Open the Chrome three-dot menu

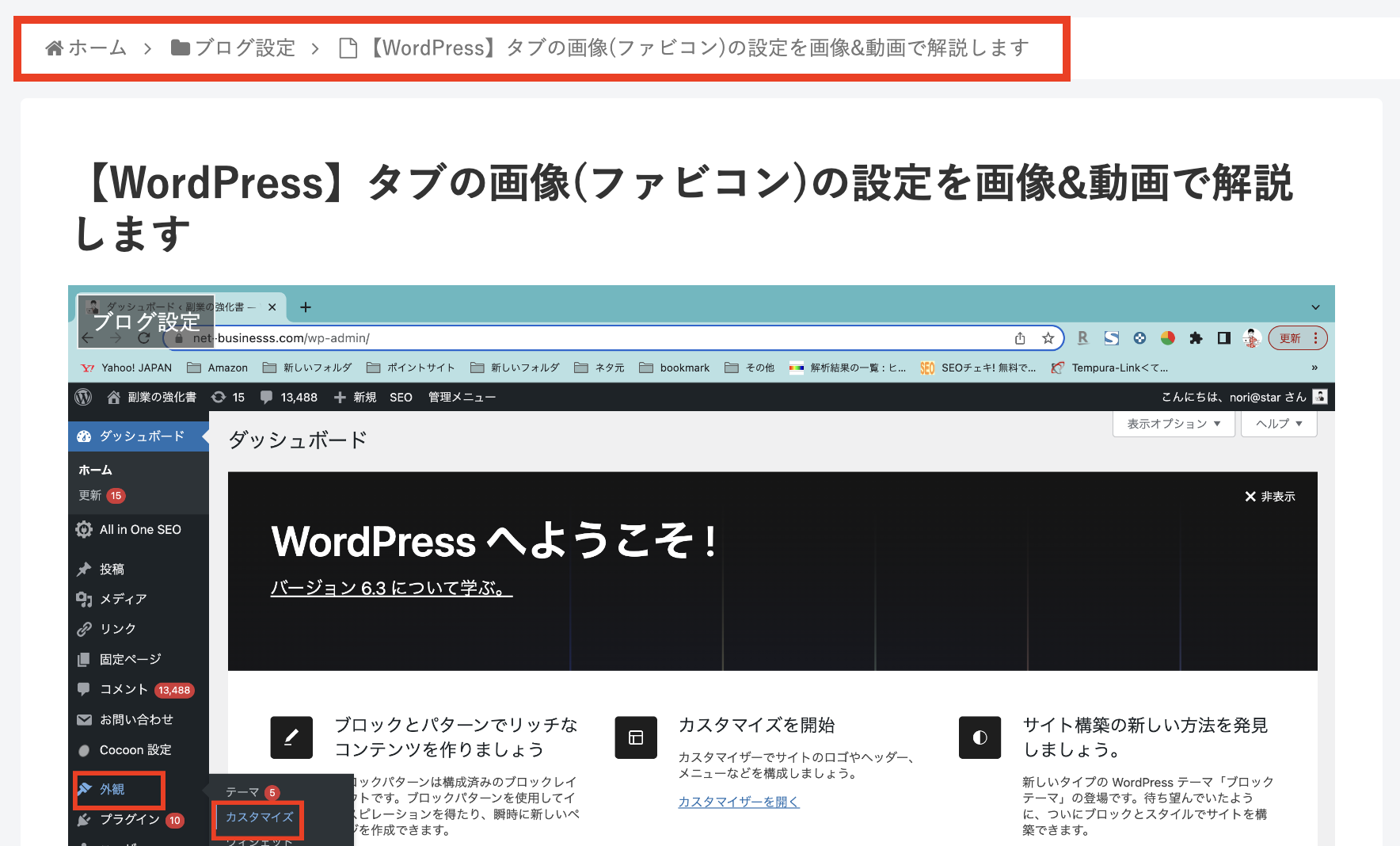pos(1316,338)
